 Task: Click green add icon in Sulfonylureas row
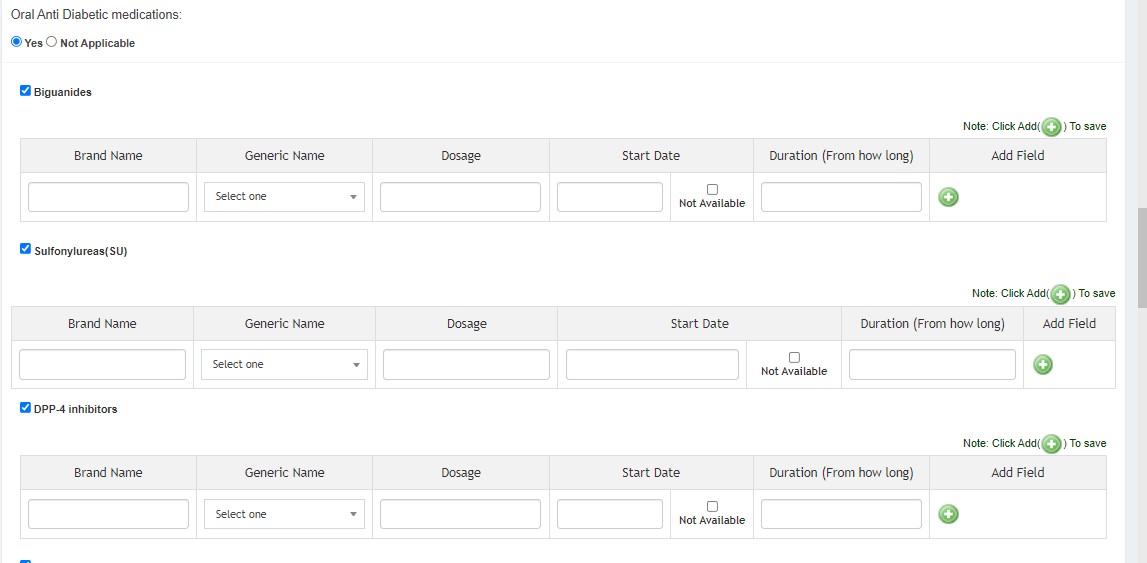pyautogui.click(x=1042, y=365)
